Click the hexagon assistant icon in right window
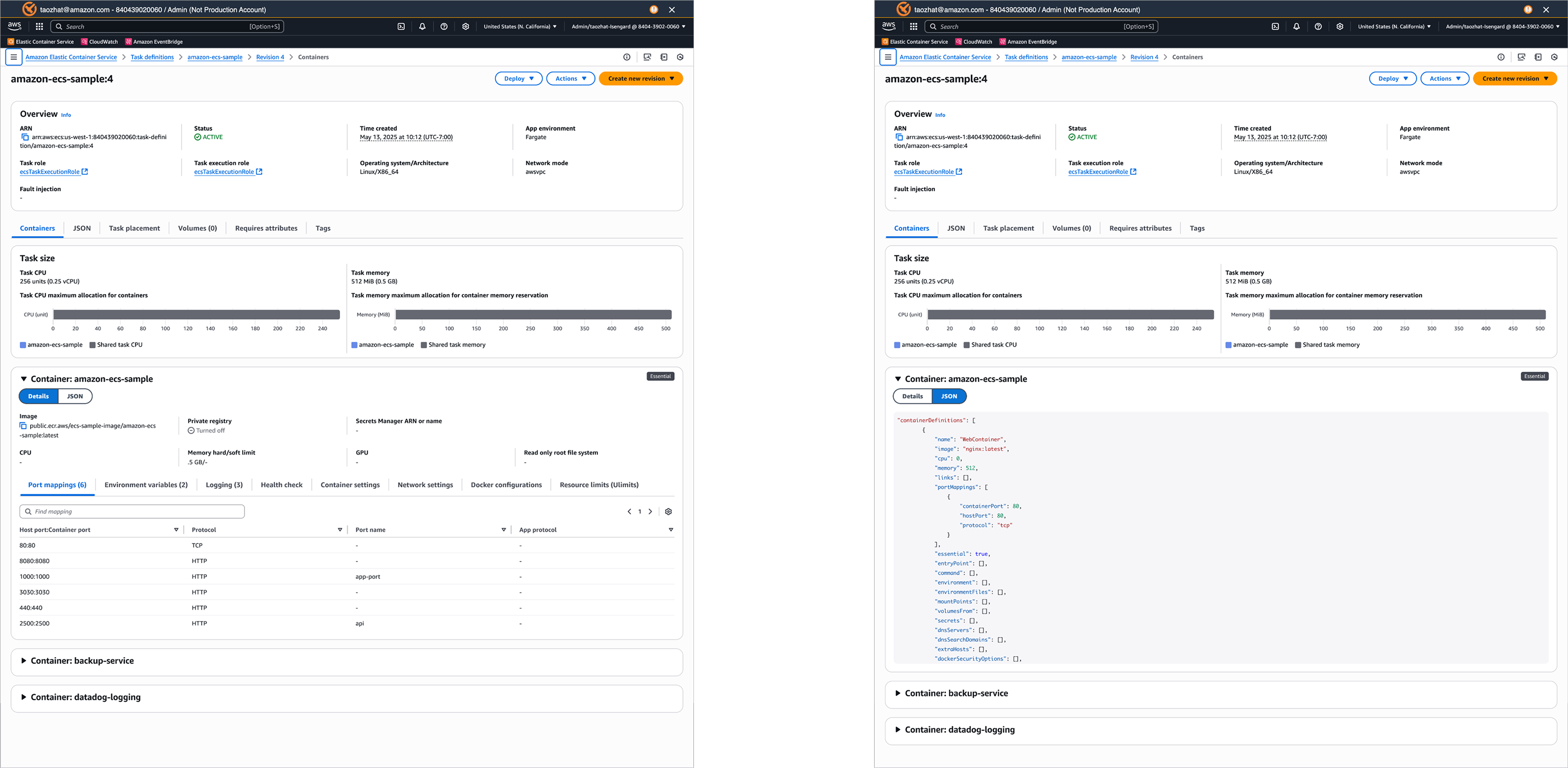Viewport: 1568px width, 768px height. 1555,57
